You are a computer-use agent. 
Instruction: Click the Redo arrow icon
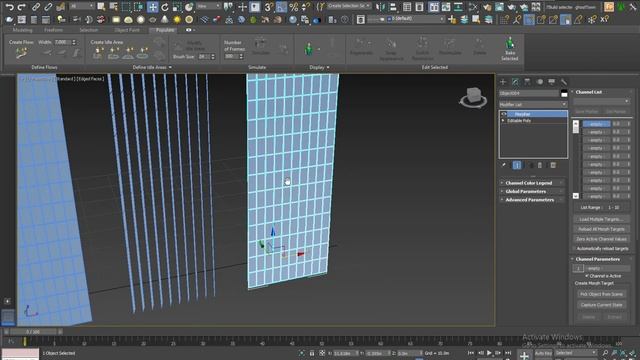22,7
